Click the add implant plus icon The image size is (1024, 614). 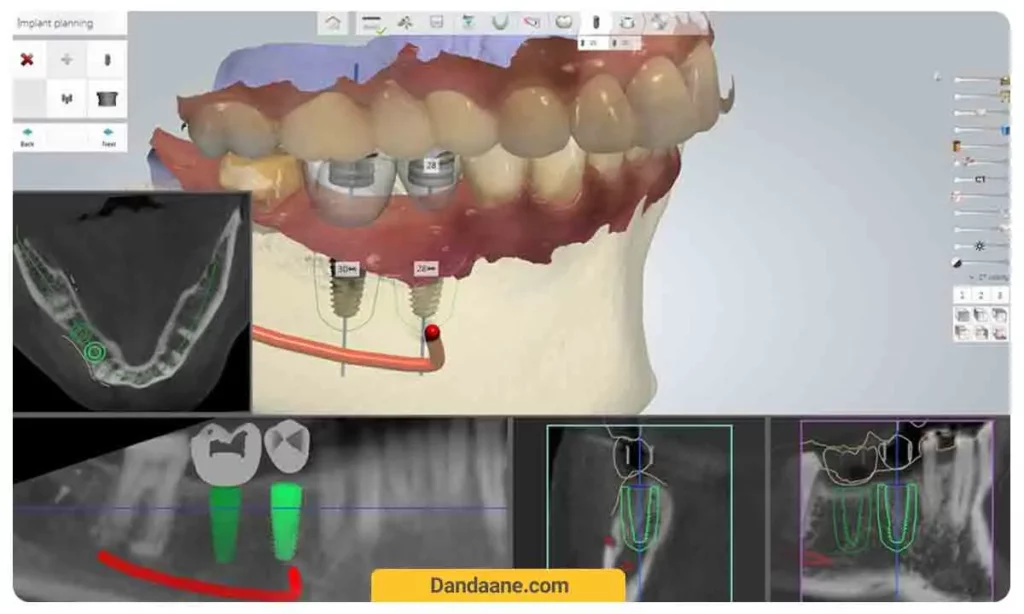[x=67, y=60]
